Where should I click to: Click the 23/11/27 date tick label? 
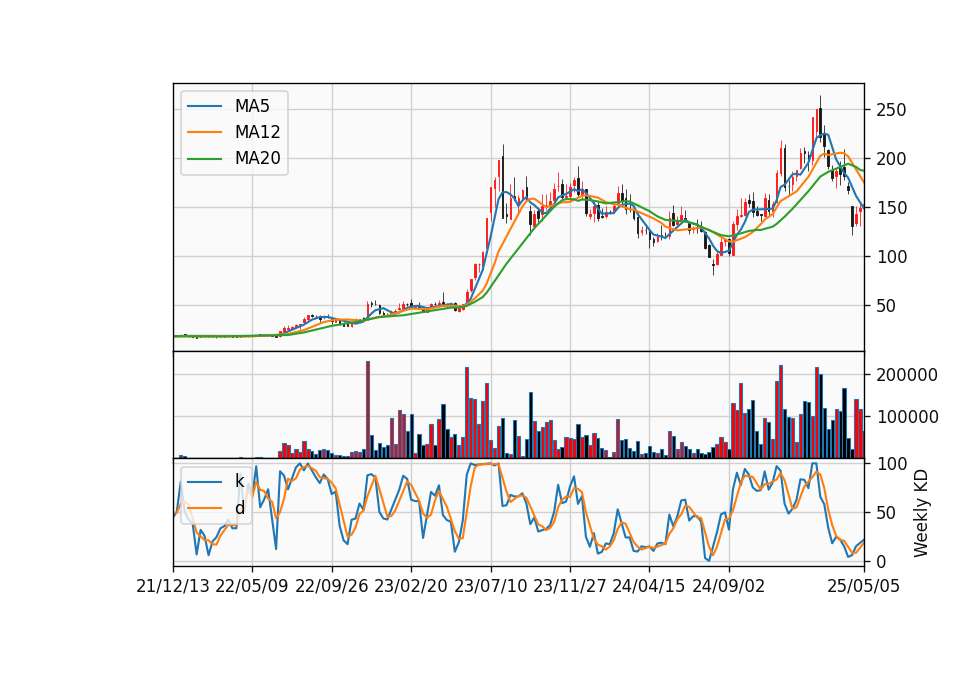point(570,586)
